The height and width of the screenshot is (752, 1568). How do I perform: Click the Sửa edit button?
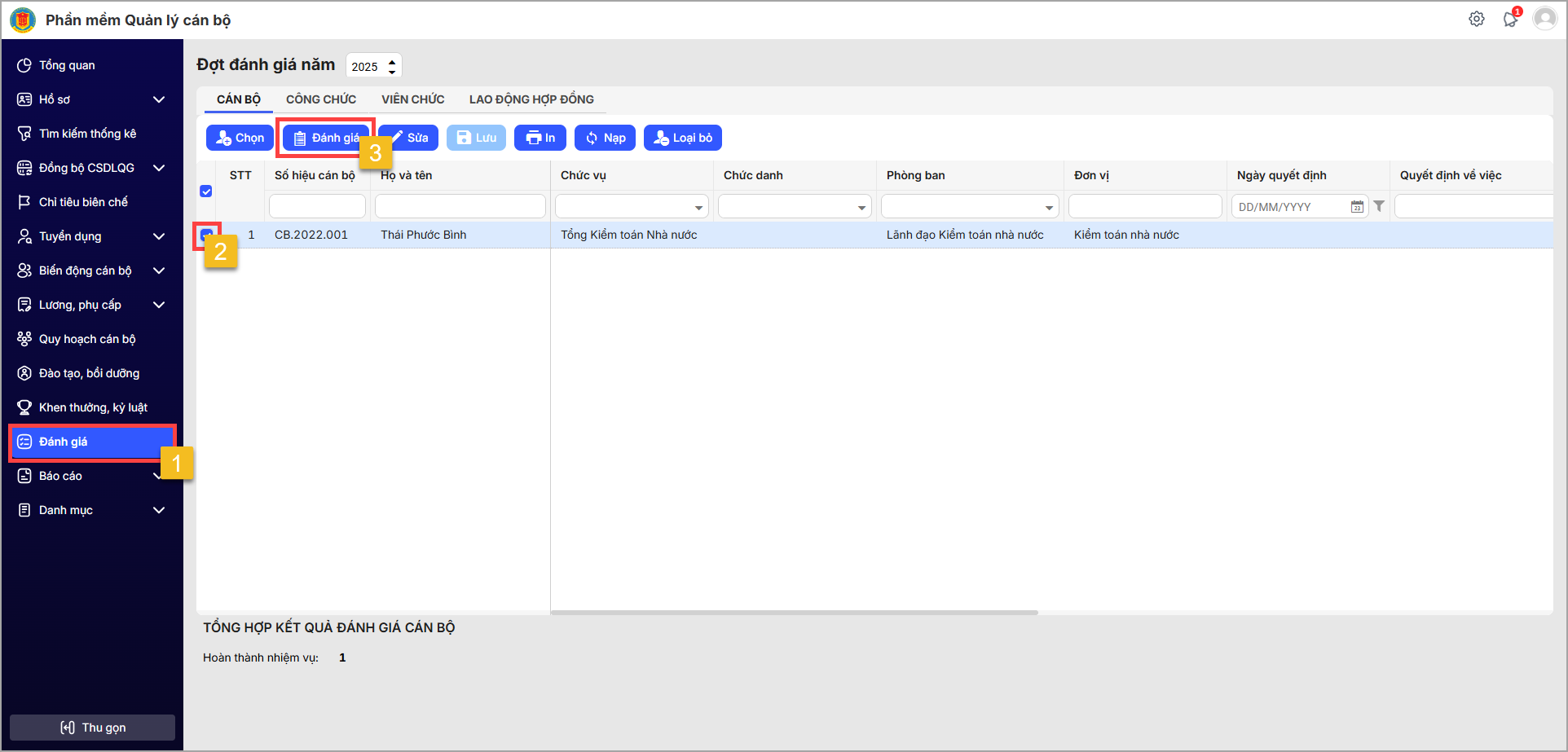409,138
